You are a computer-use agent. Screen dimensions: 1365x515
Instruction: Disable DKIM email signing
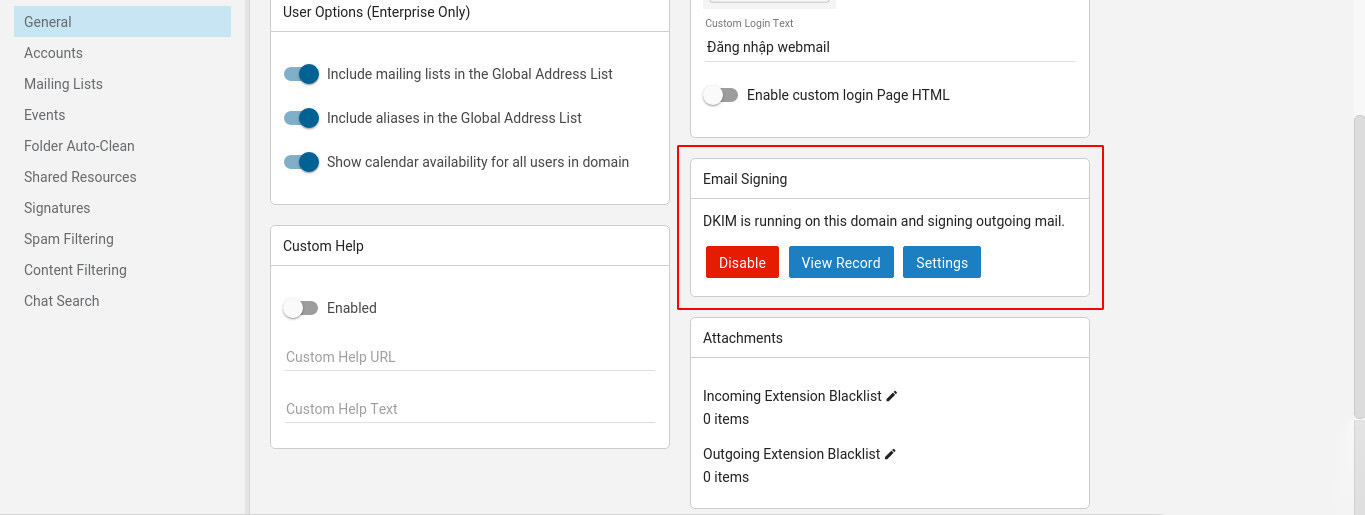[x=742, y=263]
